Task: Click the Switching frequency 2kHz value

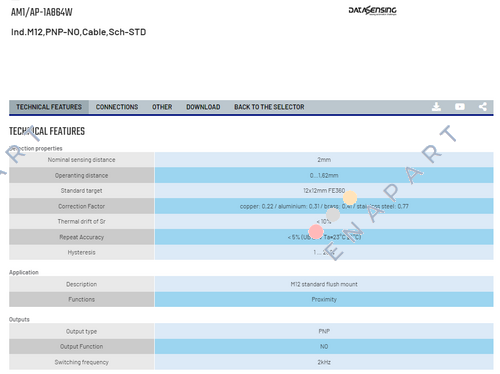Action: coord(324,362)
